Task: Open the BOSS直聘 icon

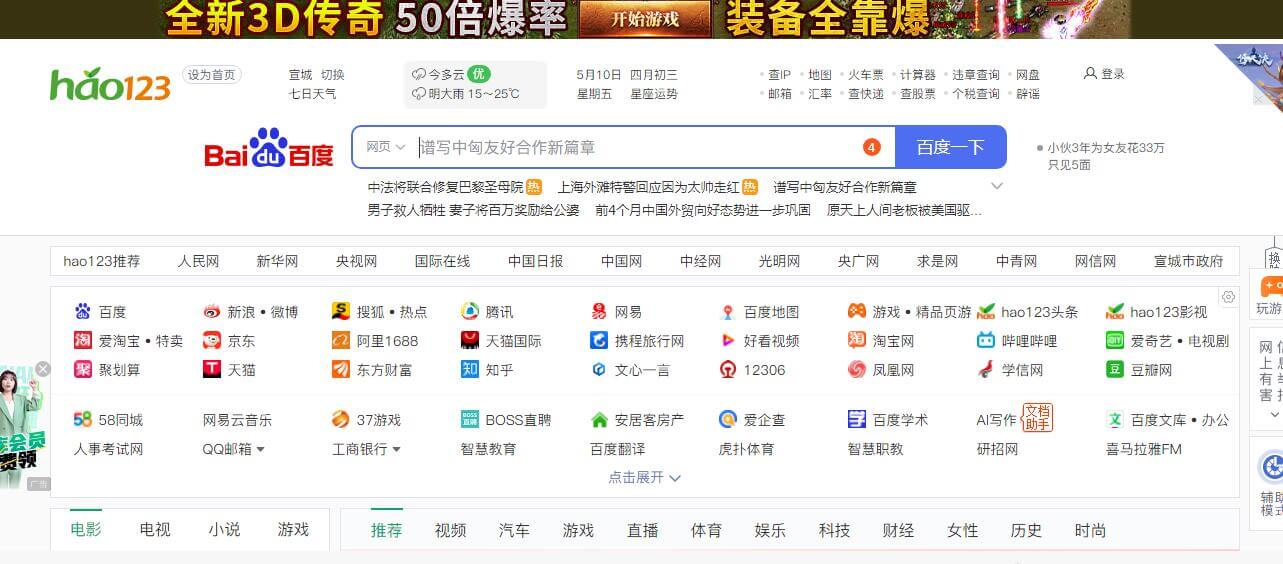Action: coord(470,420)
